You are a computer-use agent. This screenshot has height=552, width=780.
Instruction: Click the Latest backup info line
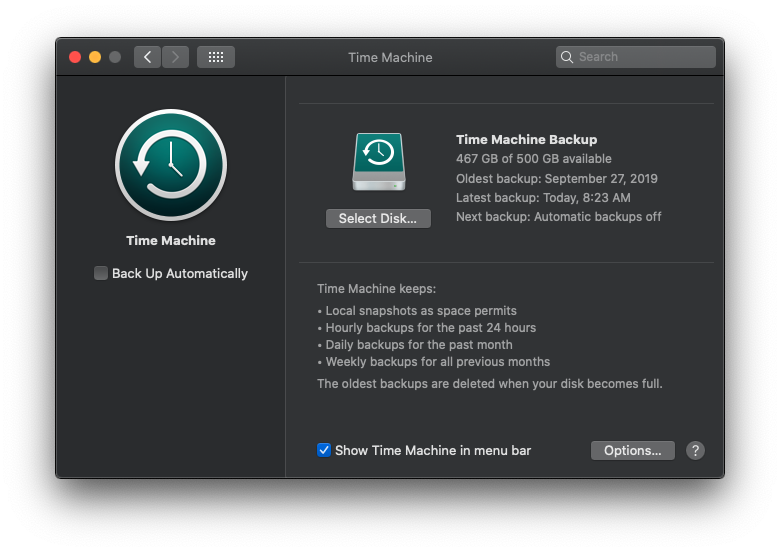coord(543,198)
